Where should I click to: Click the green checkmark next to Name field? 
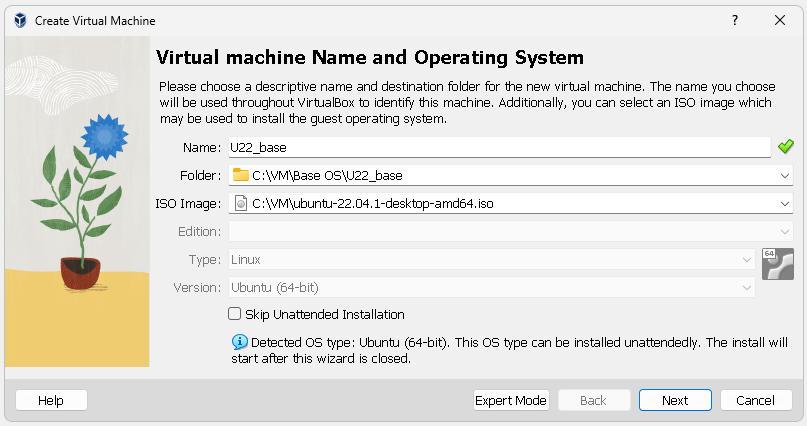785,147
